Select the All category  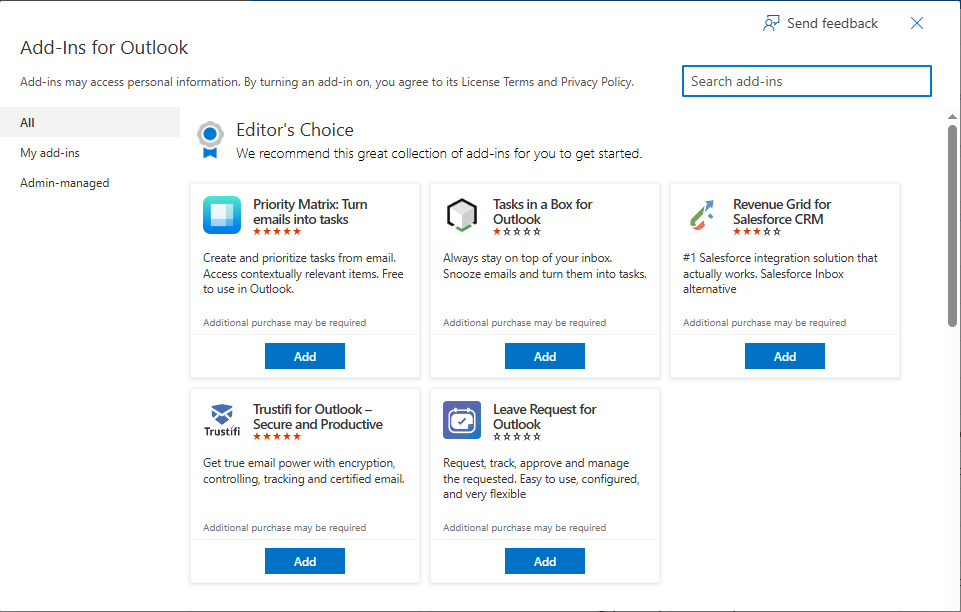[x=28, y=123]
